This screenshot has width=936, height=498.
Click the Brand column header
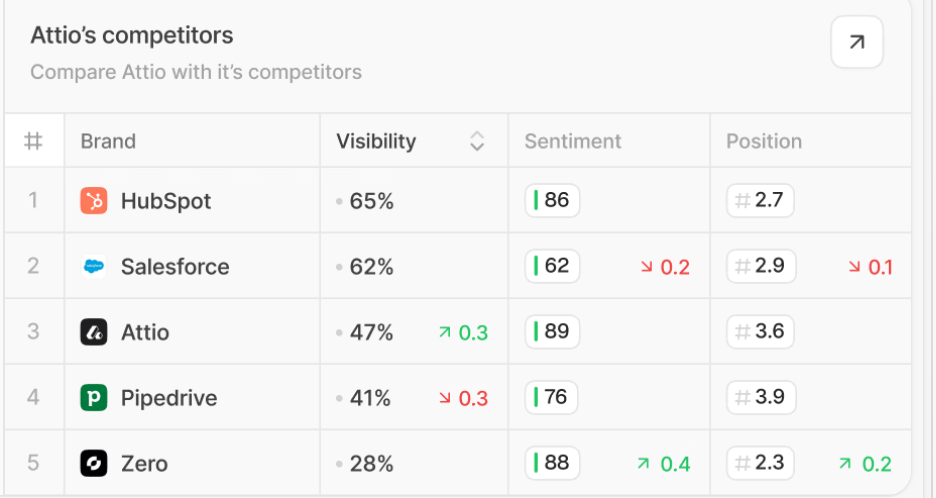[x=108, y=142]
